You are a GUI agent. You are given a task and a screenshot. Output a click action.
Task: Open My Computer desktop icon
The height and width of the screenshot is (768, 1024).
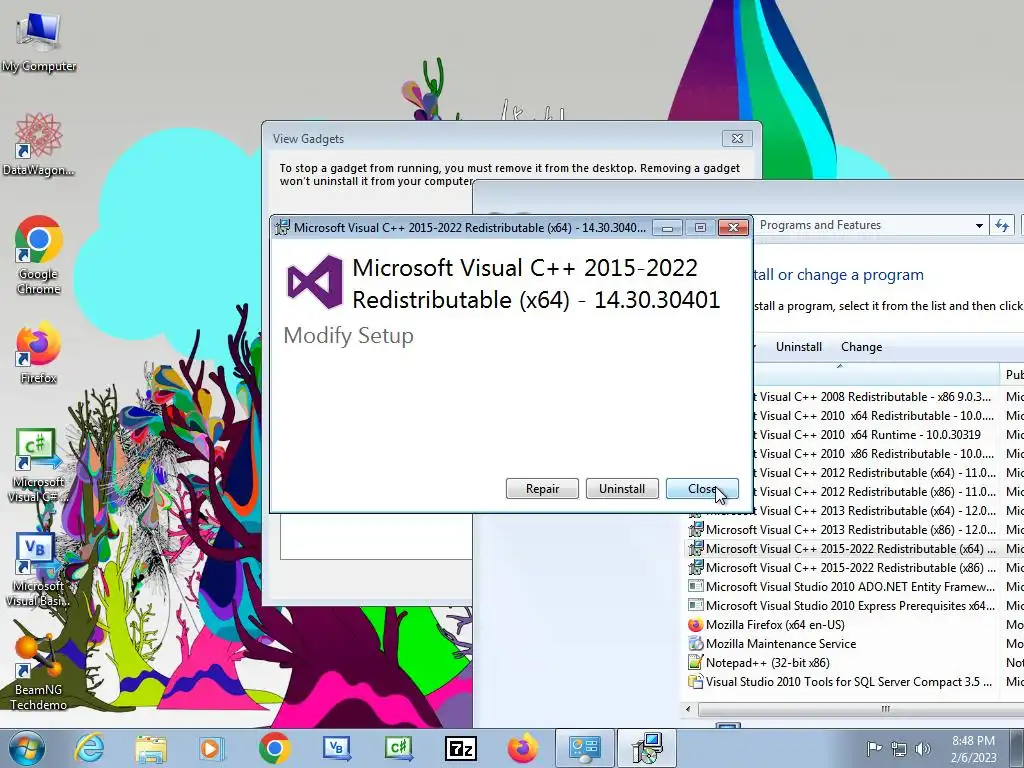click(39, 42)
